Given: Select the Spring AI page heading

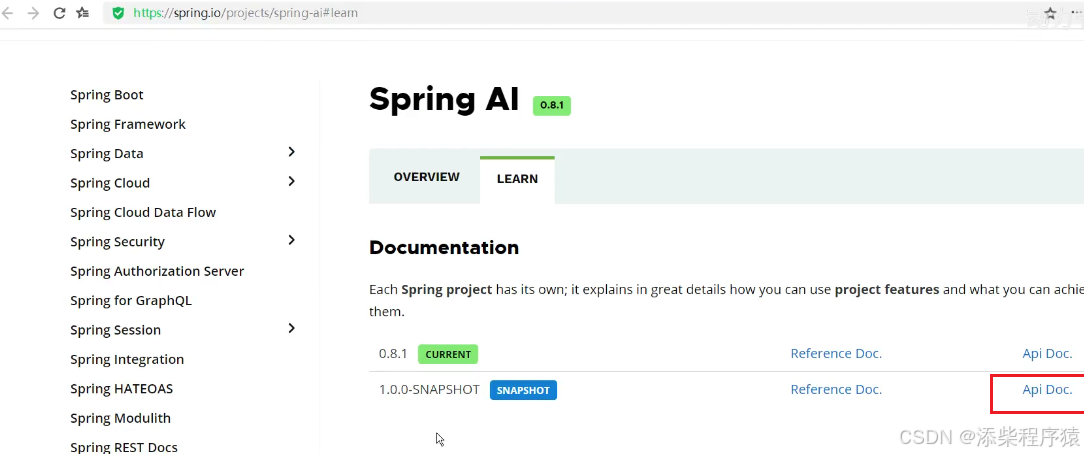Looking at the screenshot, I should point(444,99).
